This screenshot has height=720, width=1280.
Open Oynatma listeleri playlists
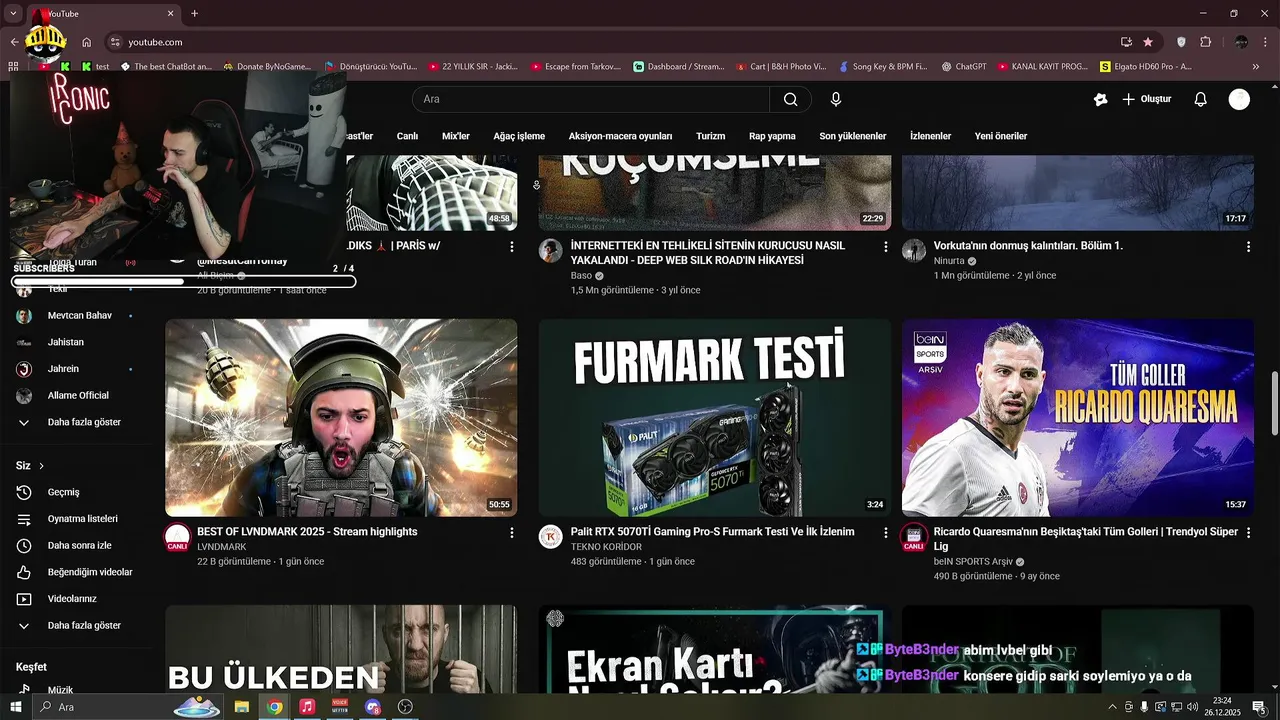(80, 519)
